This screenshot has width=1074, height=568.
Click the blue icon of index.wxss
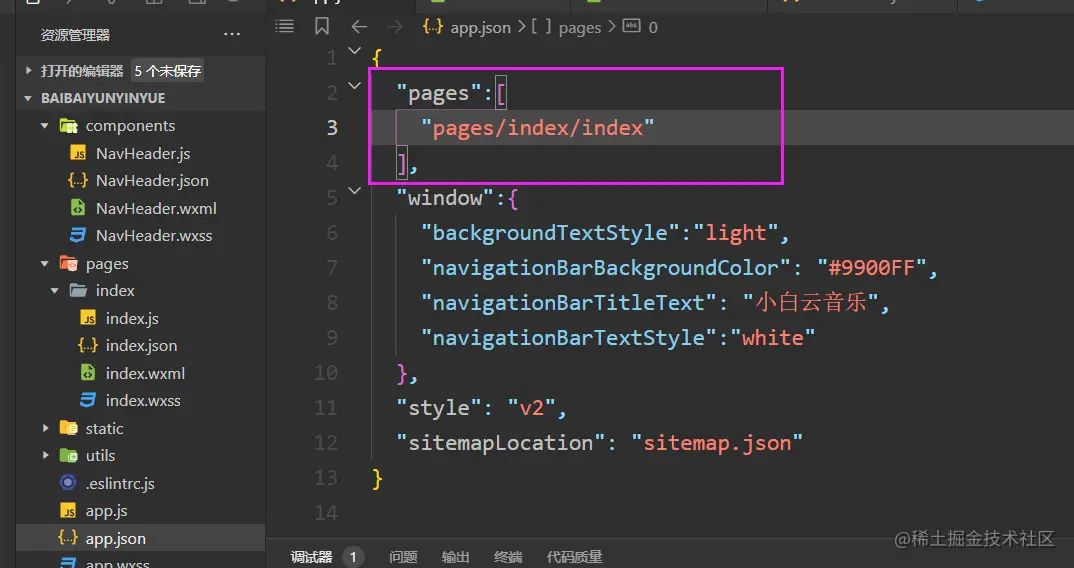pos(88,400)
